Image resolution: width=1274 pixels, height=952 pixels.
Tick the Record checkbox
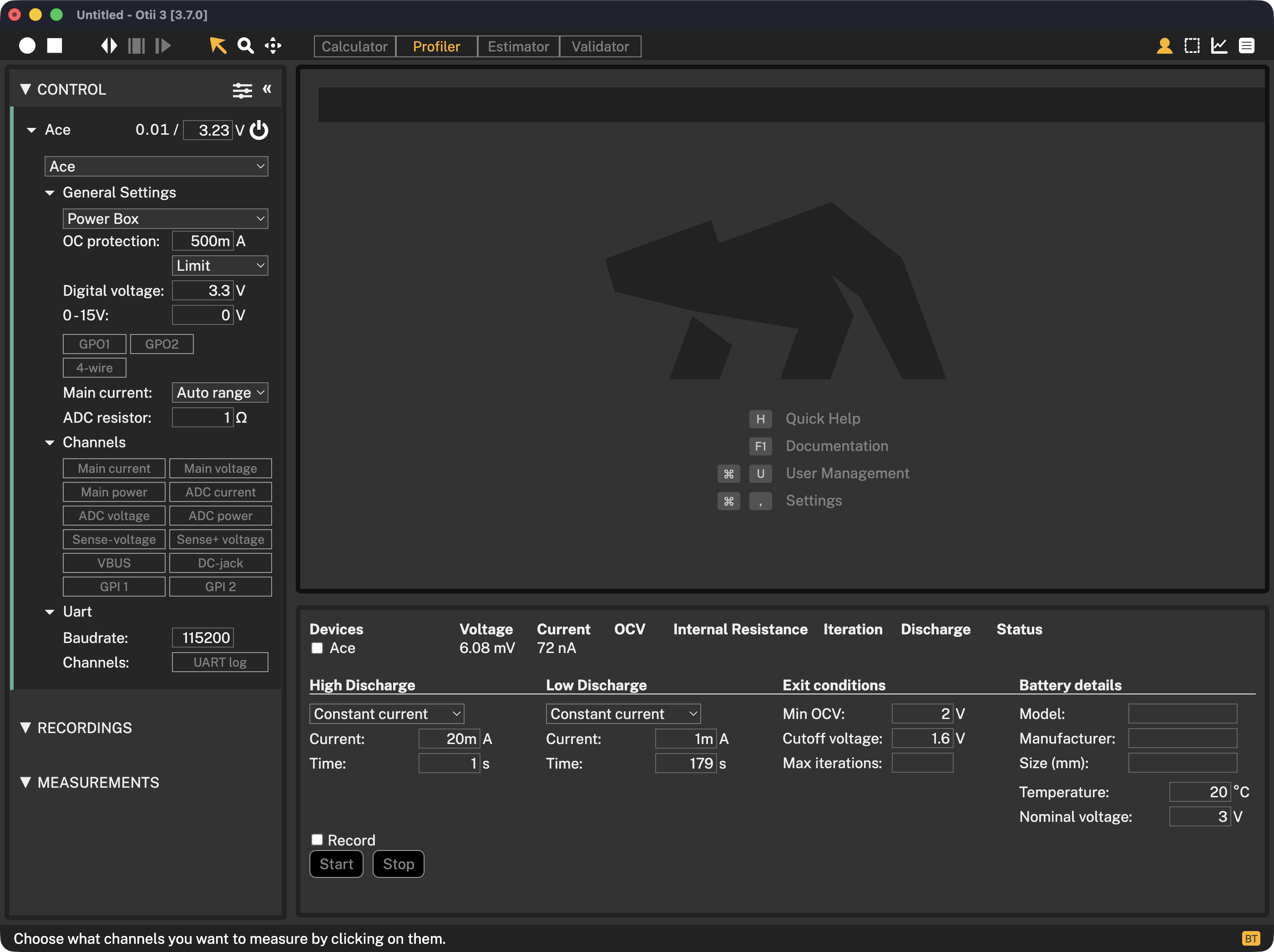point(317,840)
